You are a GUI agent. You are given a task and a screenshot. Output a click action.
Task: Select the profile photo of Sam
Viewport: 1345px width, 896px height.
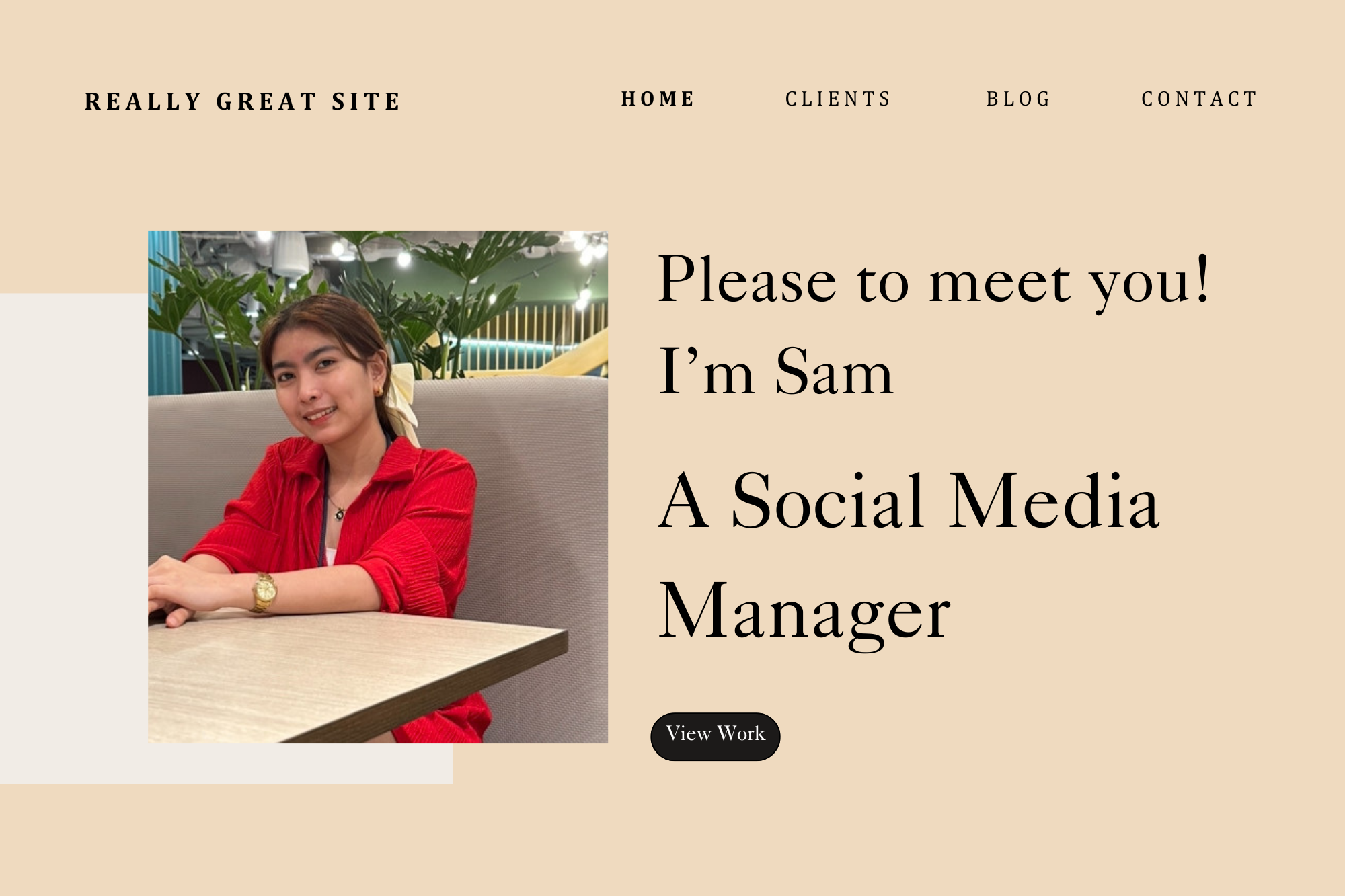pyautogui.click(x=378, y=487)
